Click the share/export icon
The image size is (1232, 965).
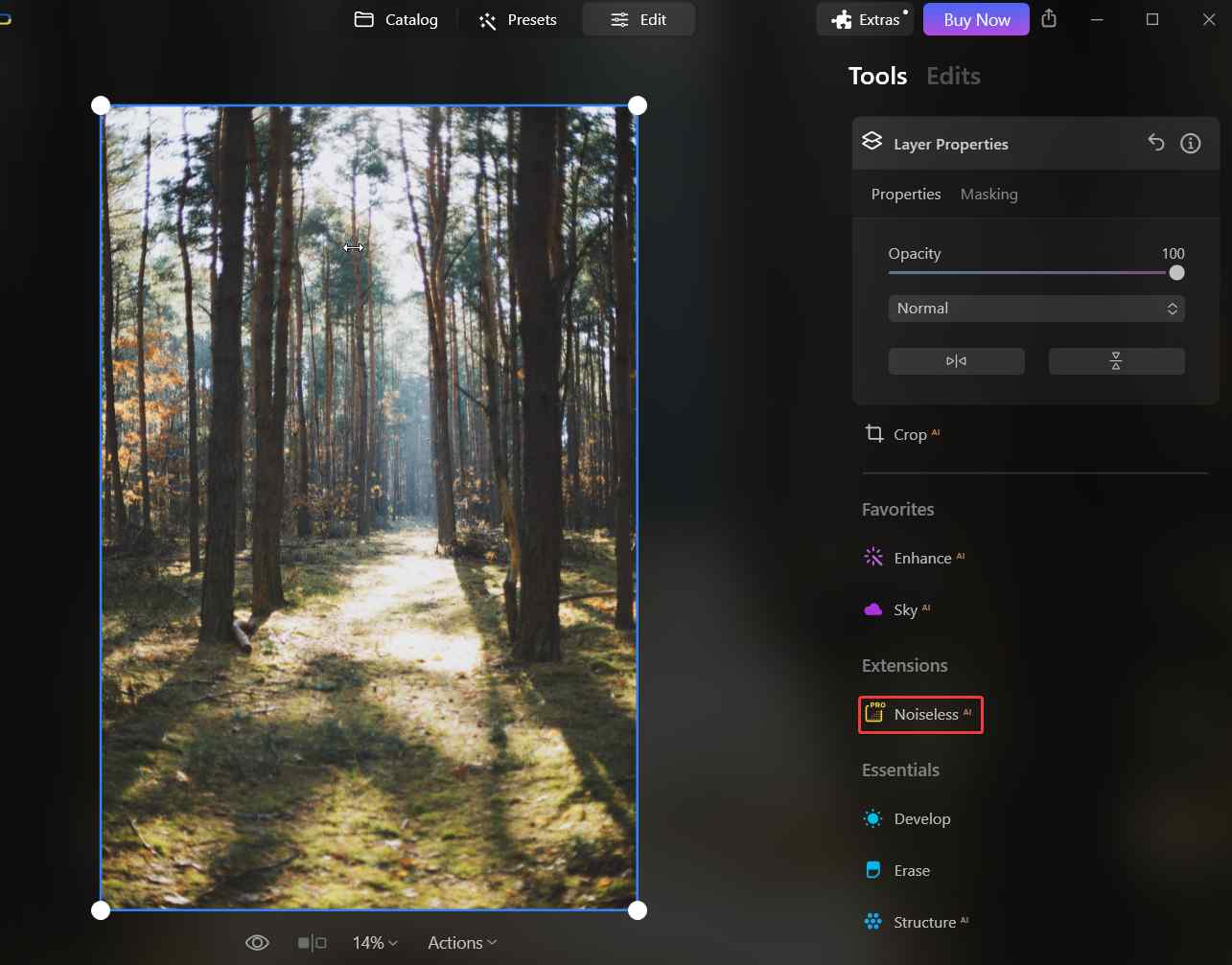[1049, 19]
